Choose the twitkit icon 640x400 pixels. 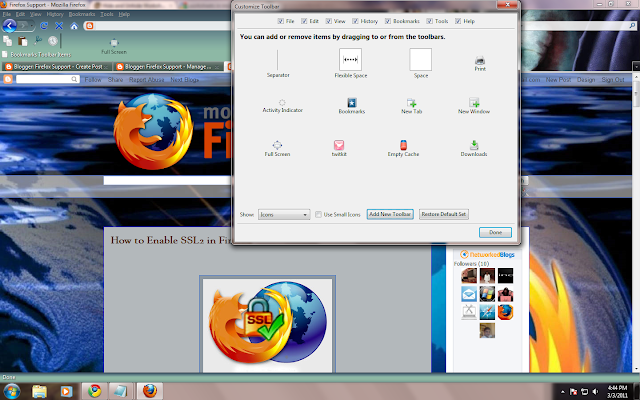click(x=339, y=145)
